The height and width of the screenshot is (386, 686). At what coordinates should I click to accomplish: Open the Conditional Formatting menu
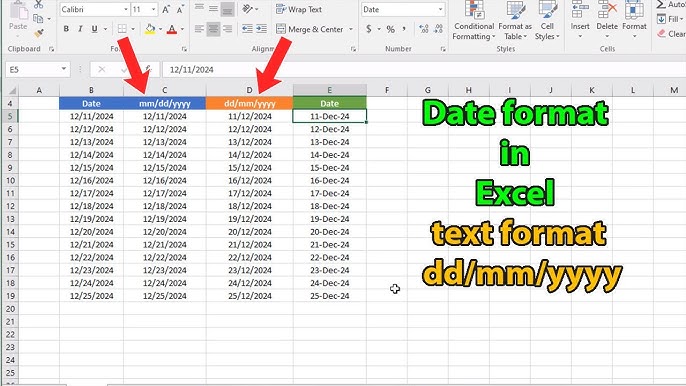[474, 21]
